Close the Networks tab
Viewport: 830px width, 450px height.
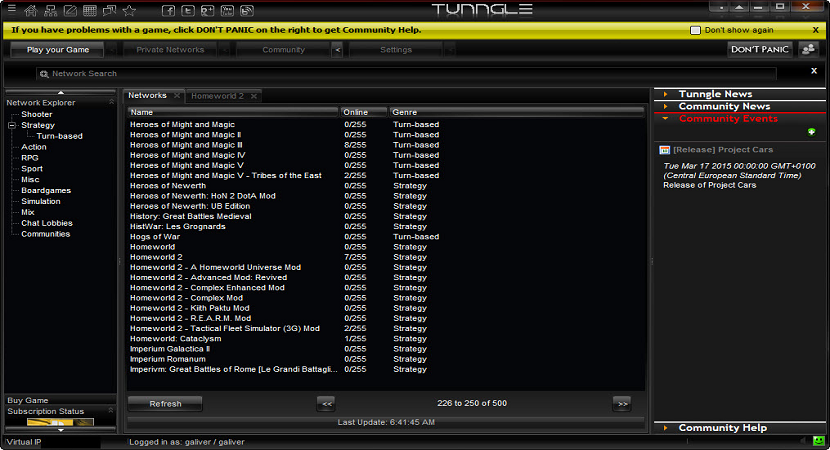(177, 95)
